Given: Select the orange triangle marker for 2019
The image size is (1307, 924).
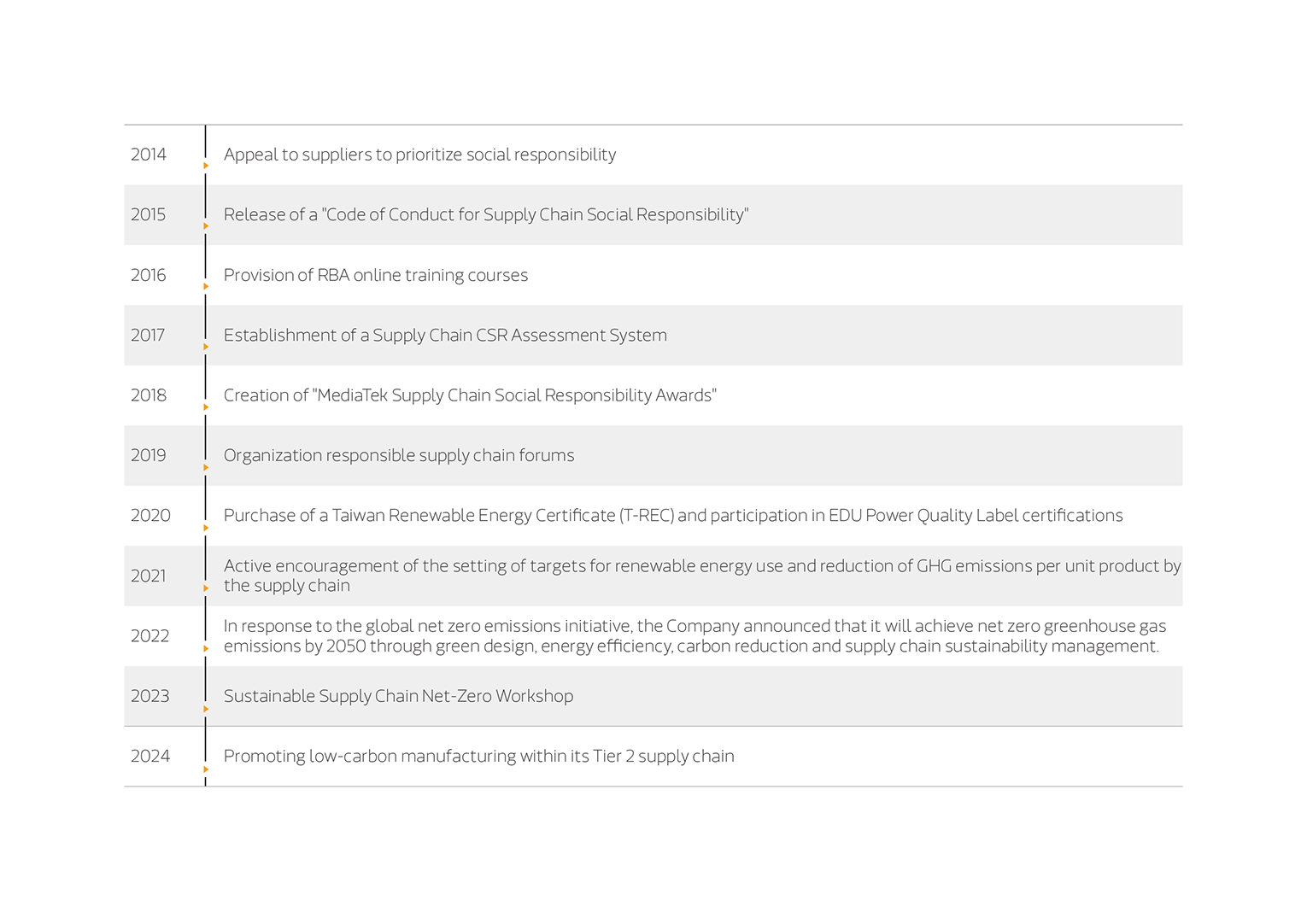Looking at the screenshot, I should tap(206, 467).
